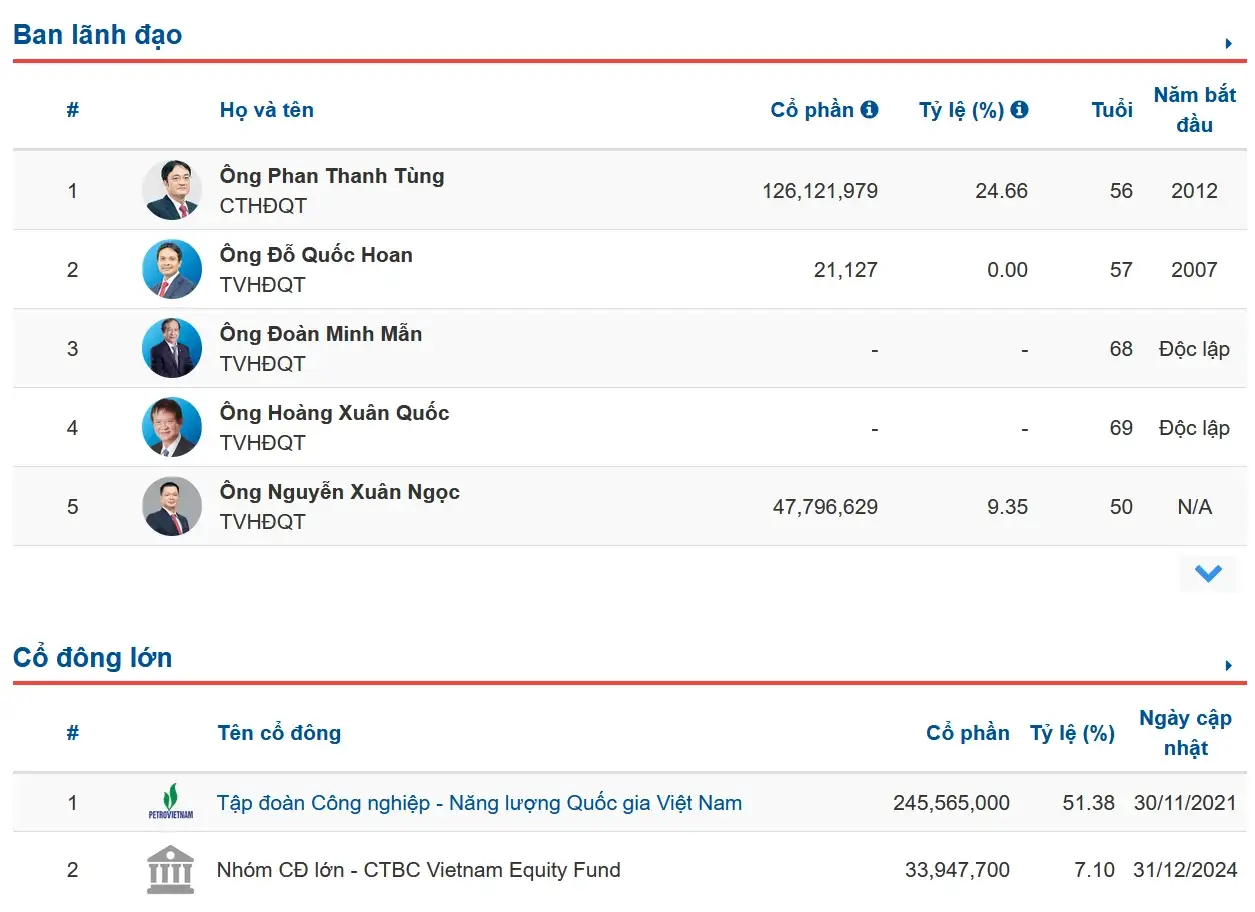This screenshot has height=912, width=1255.
Task: Click Đoàn Minh Mẫn's portrait
Action: point(172,348)
